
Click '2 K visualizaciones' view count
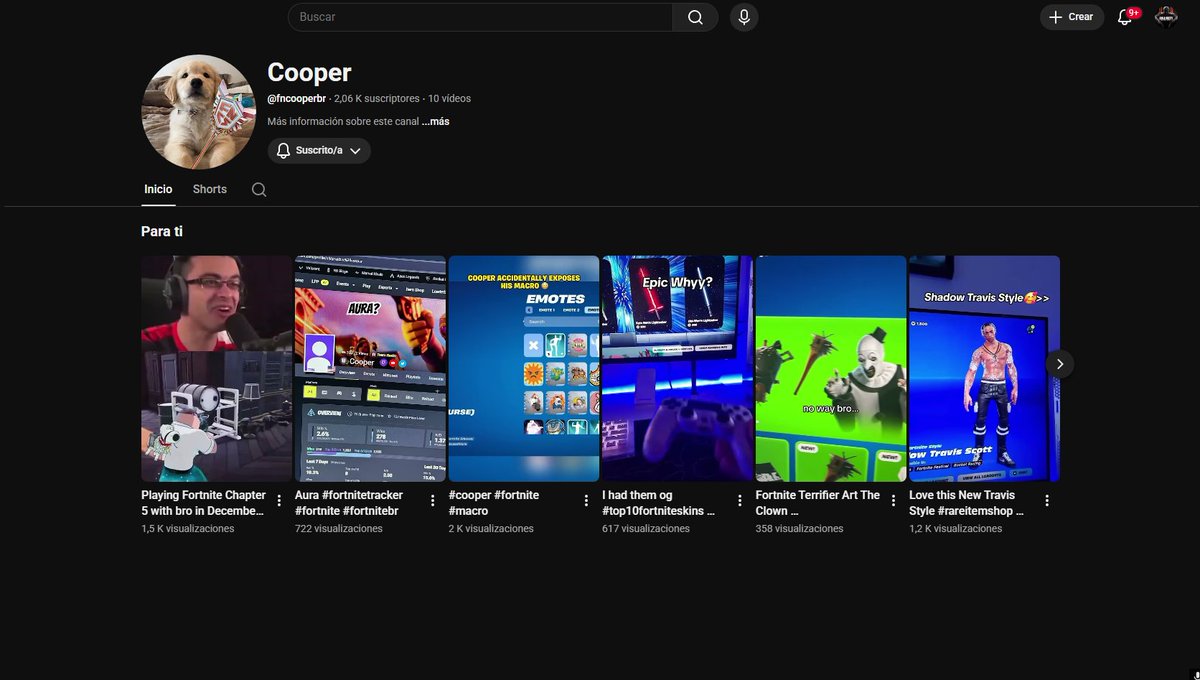491,528
